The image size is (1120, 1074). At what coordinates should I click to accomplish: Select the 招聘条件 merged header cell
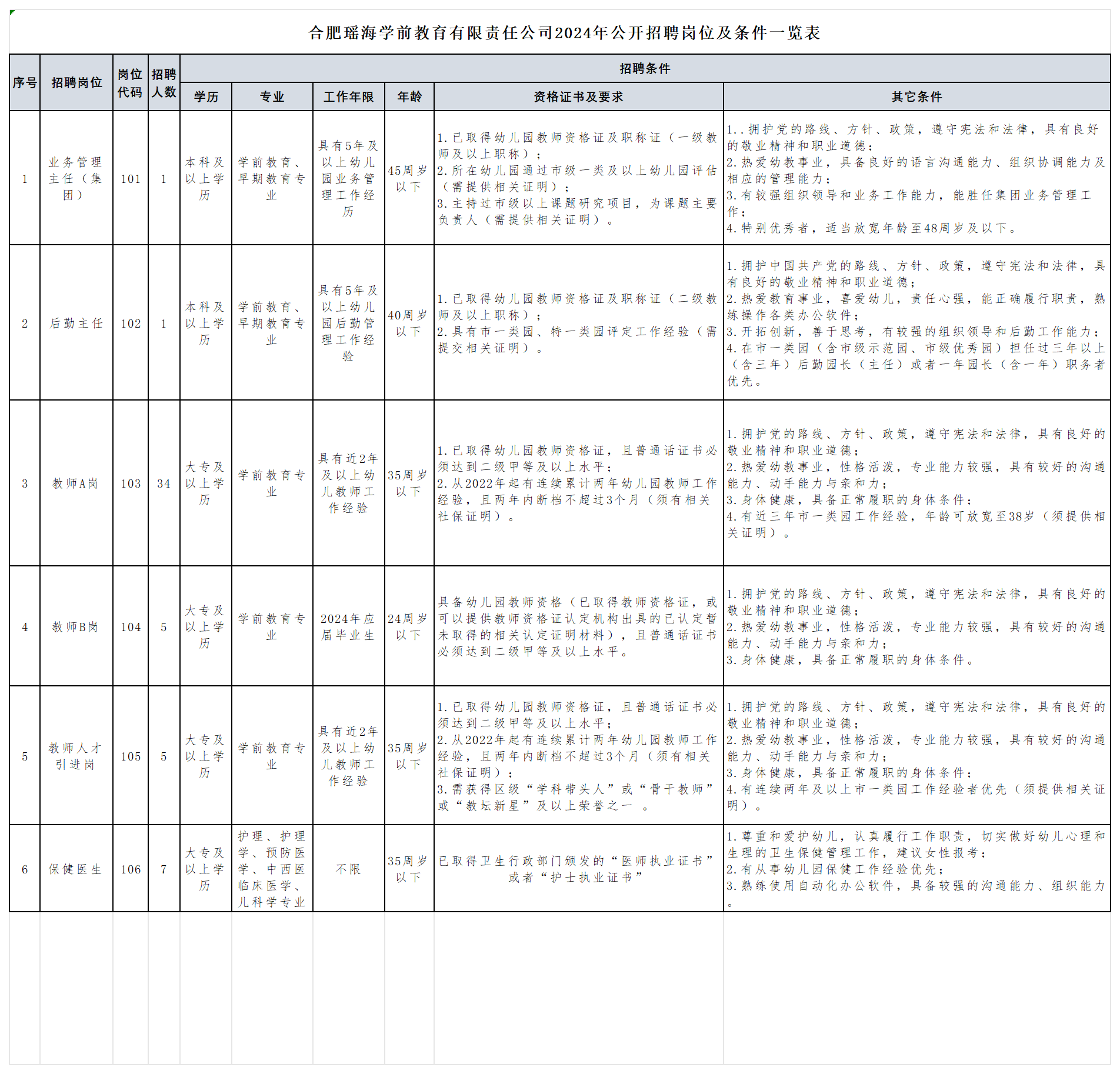click(x=645, y=68)
